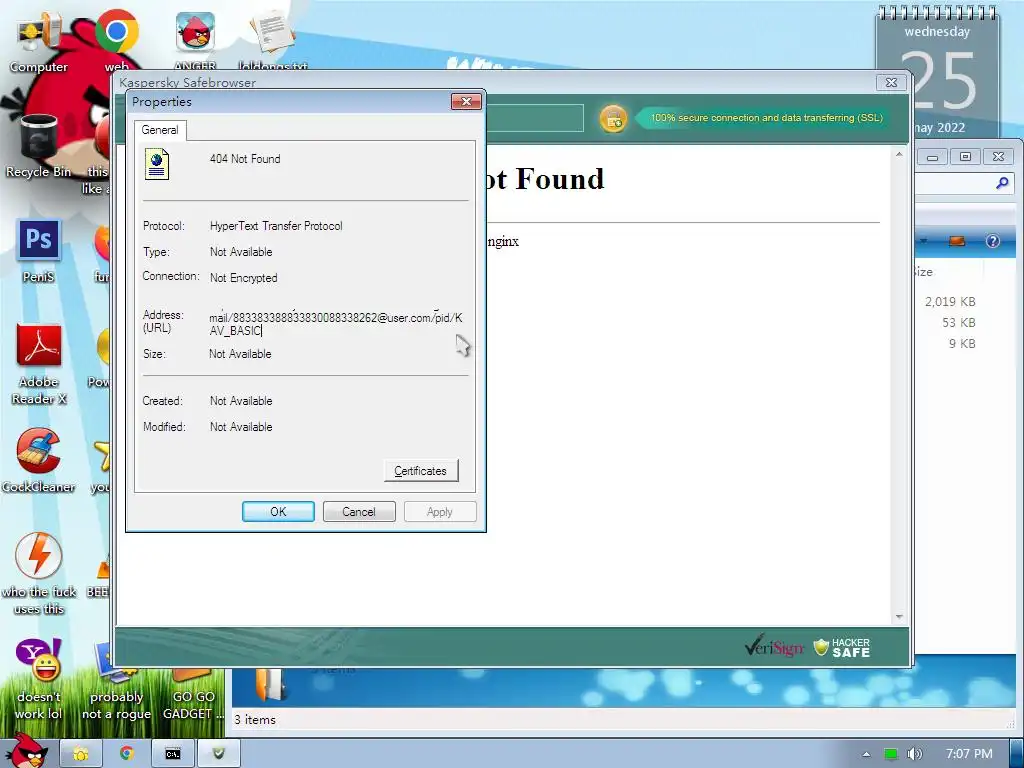Open the Computer desktop icon

(x=39, y=42)
